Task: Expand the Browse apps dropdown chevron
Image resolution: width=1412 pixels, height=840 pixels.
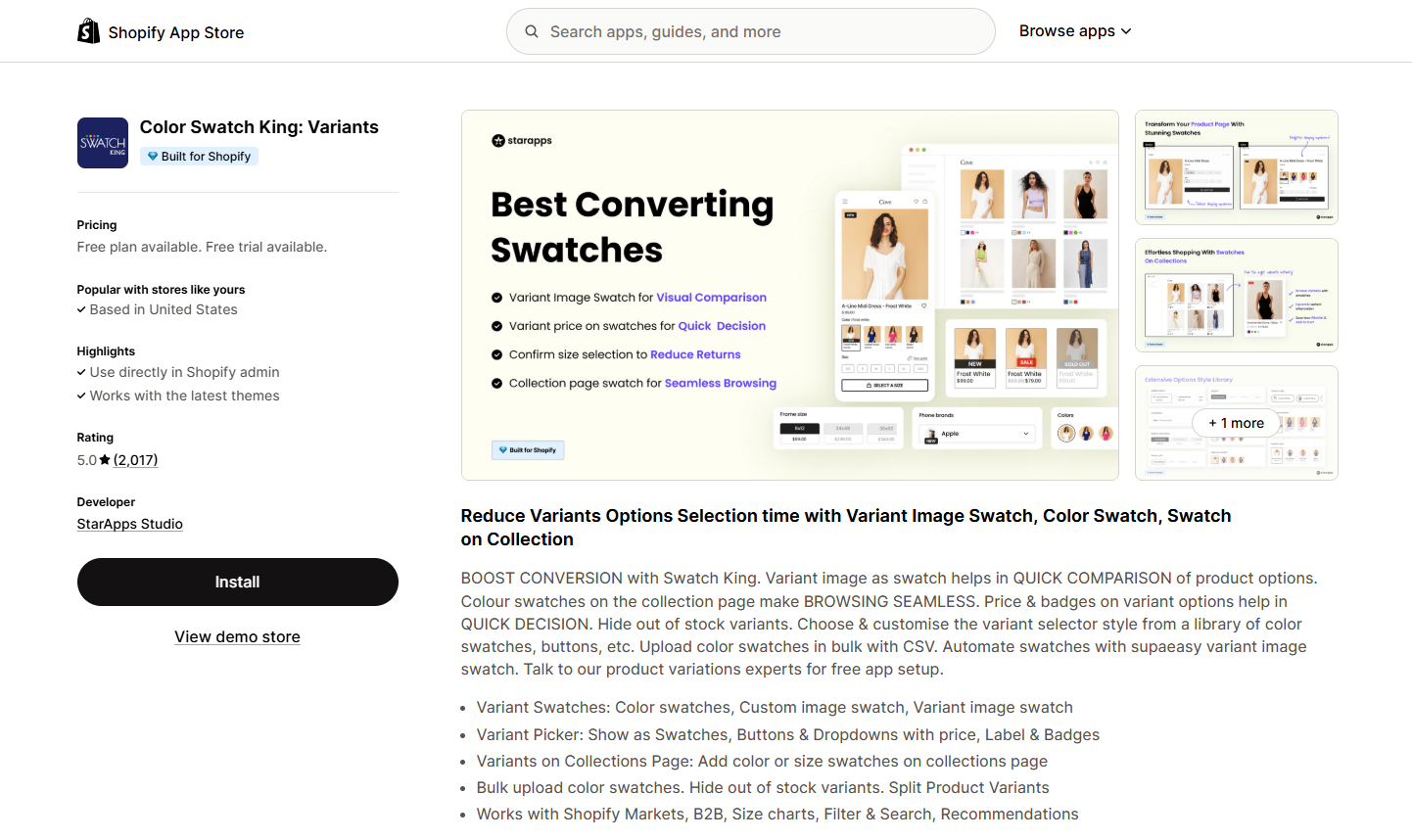Action: 1126,31
